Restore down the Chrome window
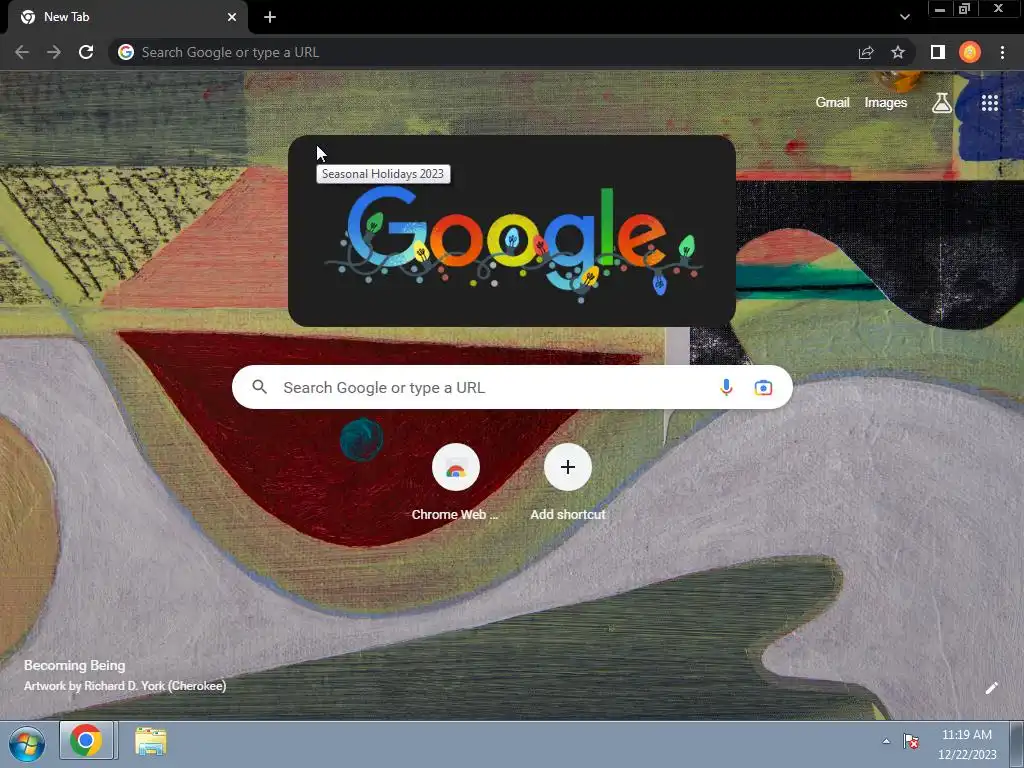The image size is (1024, 768). [964, 9]
